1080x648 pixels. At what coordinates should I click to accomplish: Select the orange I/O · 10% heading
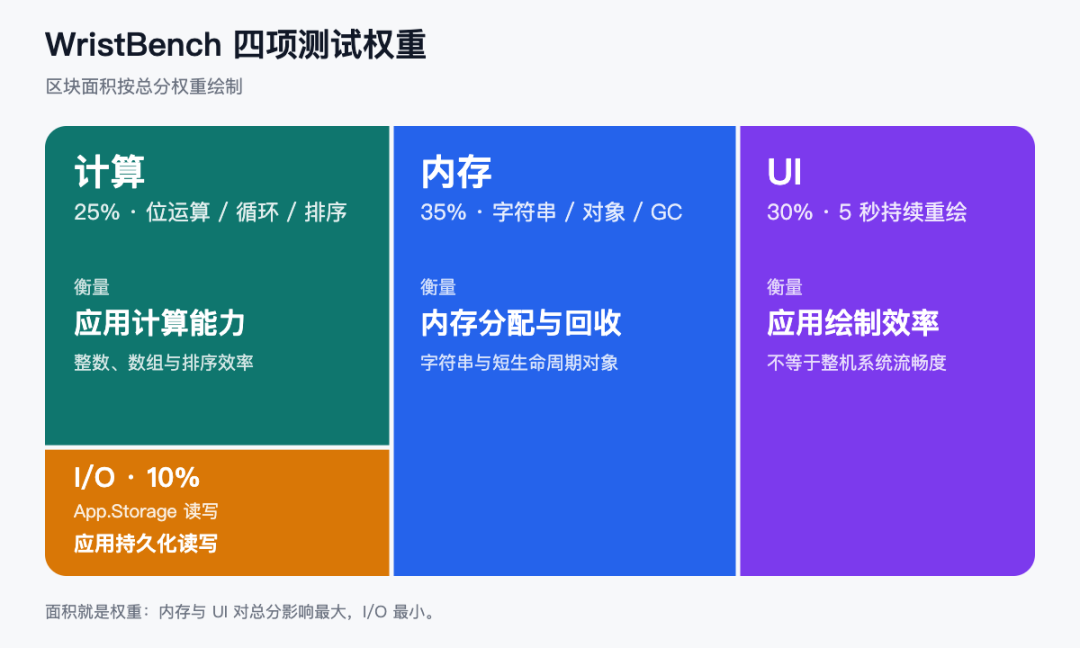137,477
